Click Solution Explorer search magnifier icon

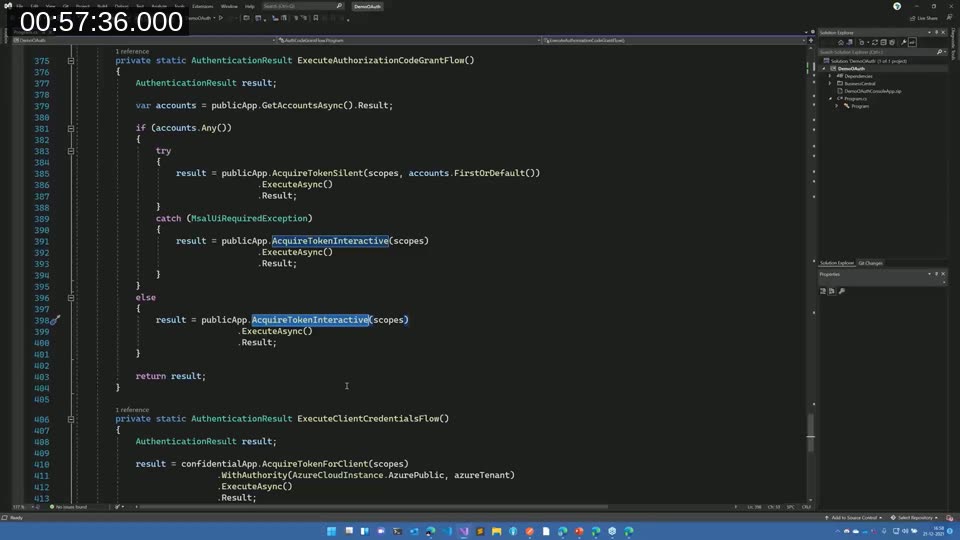(x=939, y=52)
